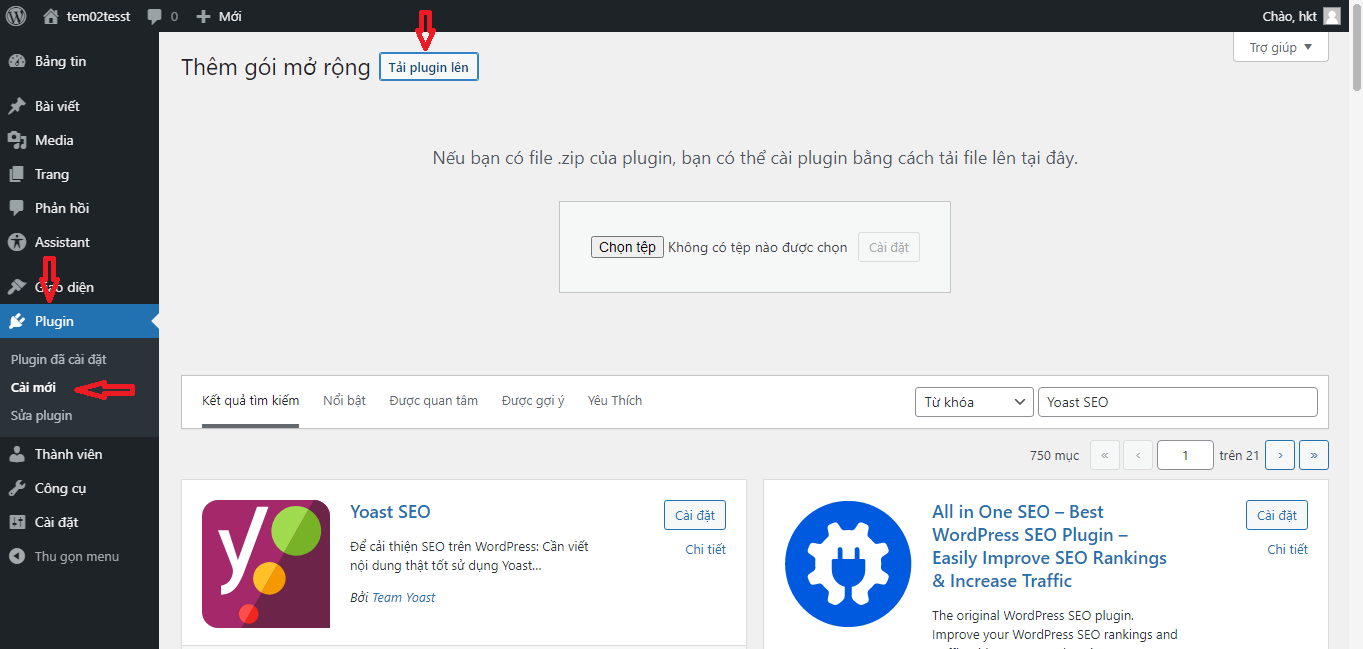
Task: Click the WordPress logo icon
Action: (16, 16)
